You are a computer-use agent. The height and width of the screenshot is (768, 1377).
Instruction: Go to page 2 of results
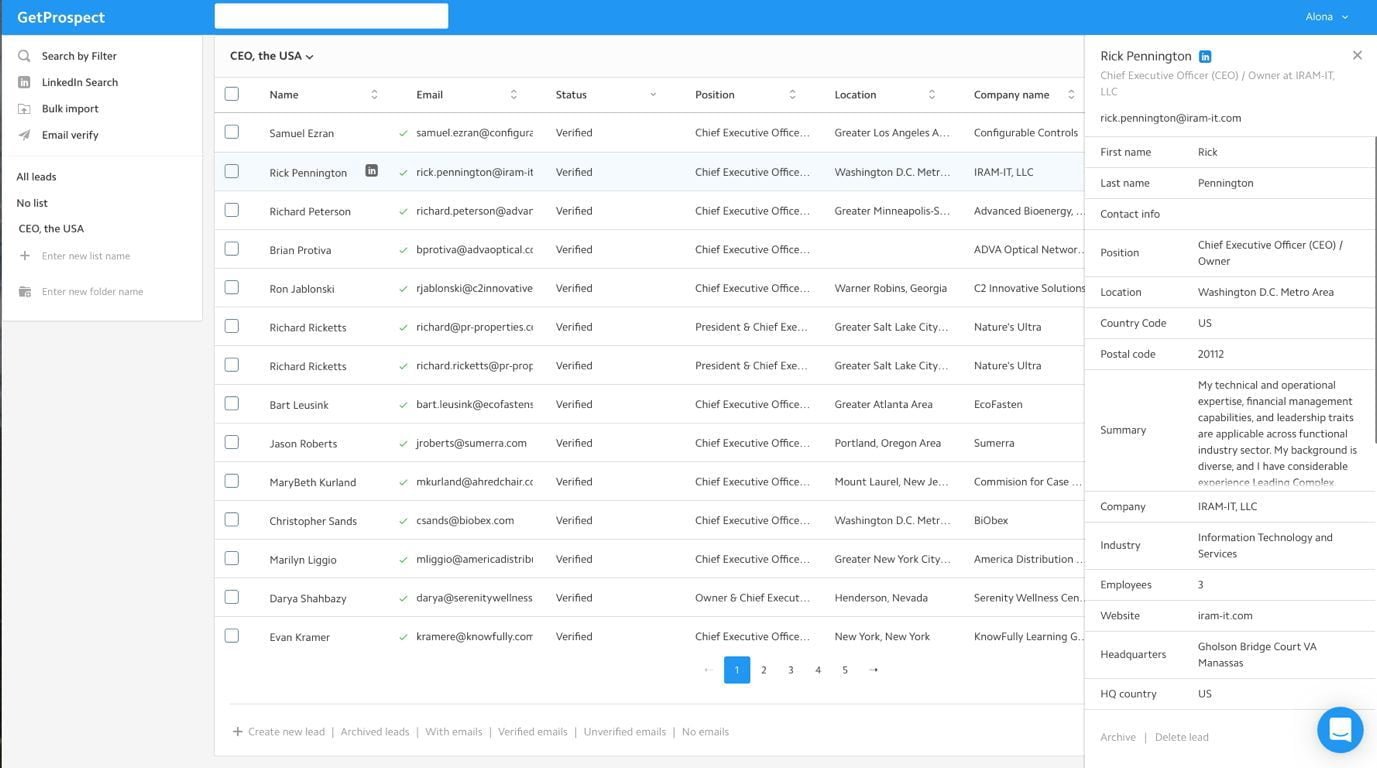click(764, 670)
